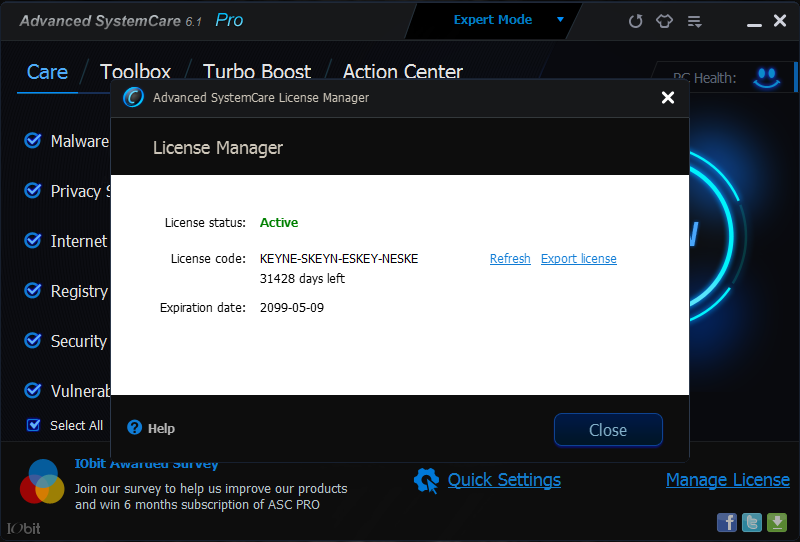Uncheck the Privacy checkbox
This screenshot has width=800, height=542.
(33, 190)
